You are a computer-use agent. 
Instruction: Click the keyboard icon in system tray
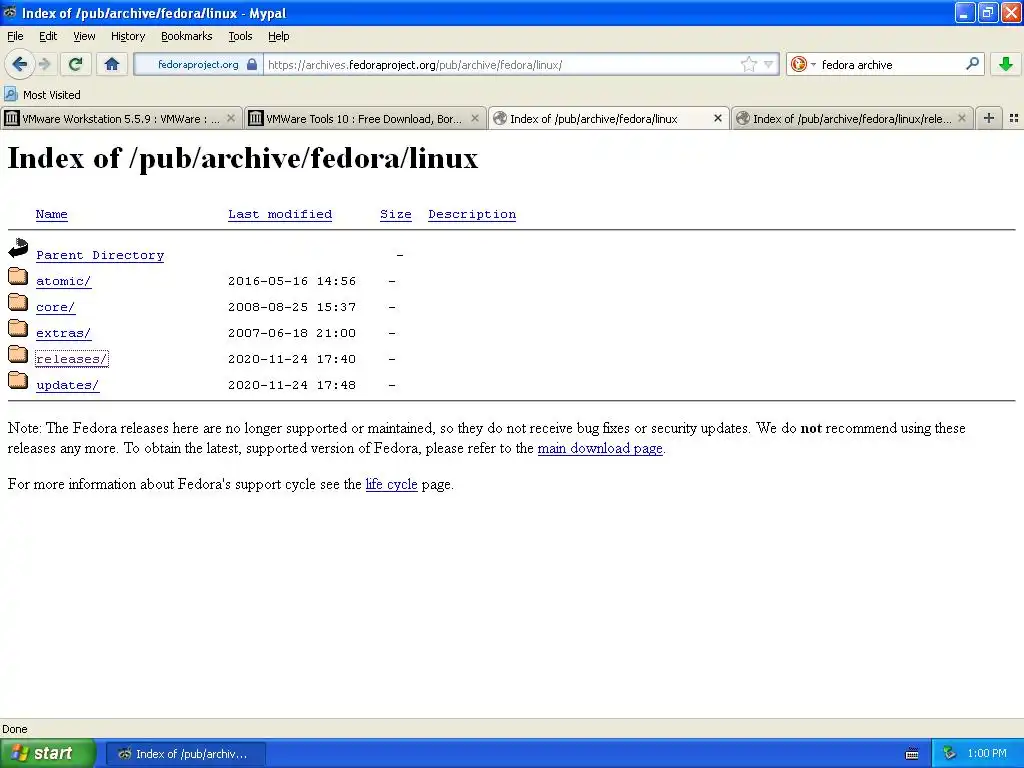coord(912,754)
